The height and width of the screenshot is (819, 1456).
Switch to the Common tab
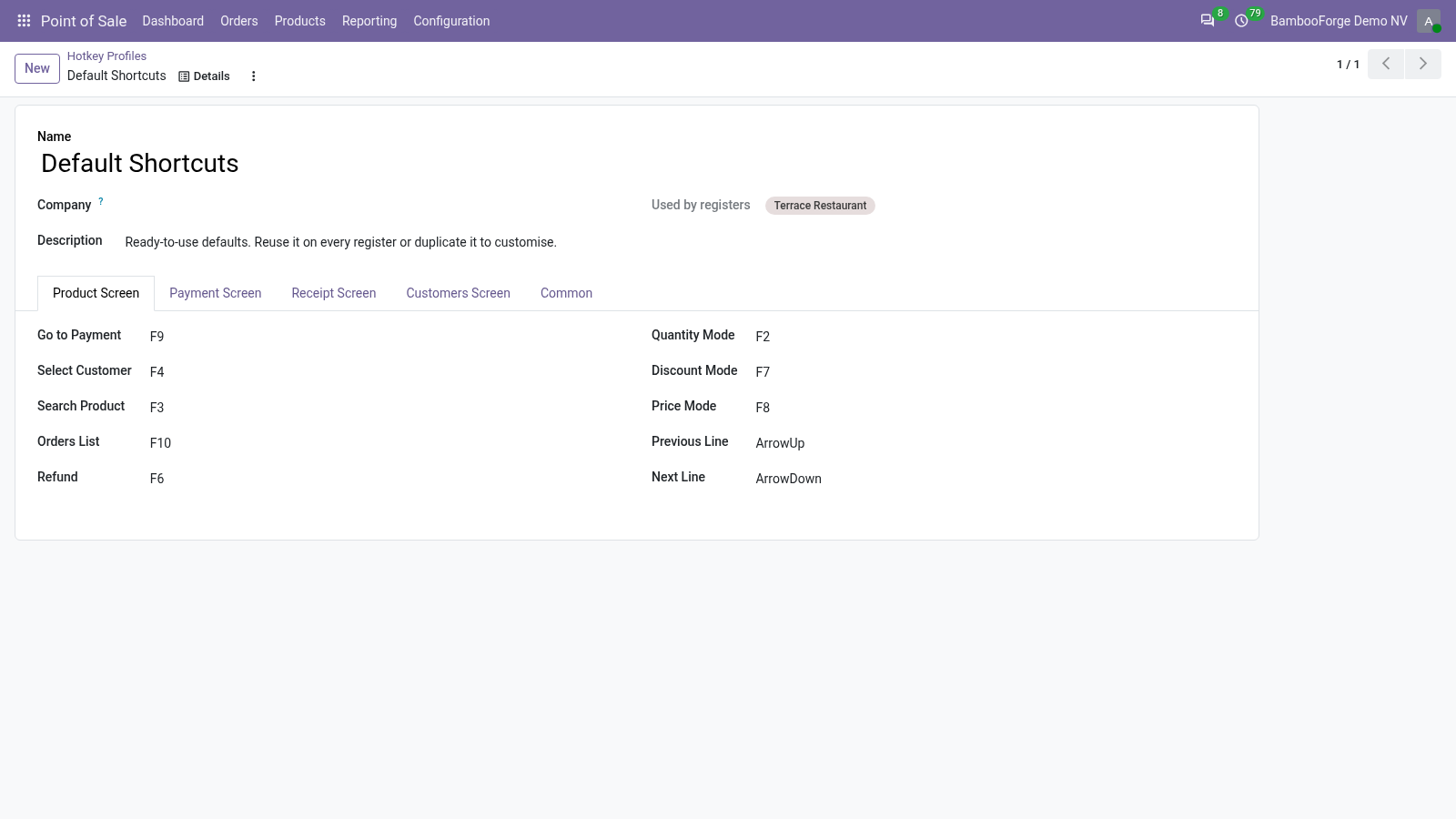click(x=566, y=293)
